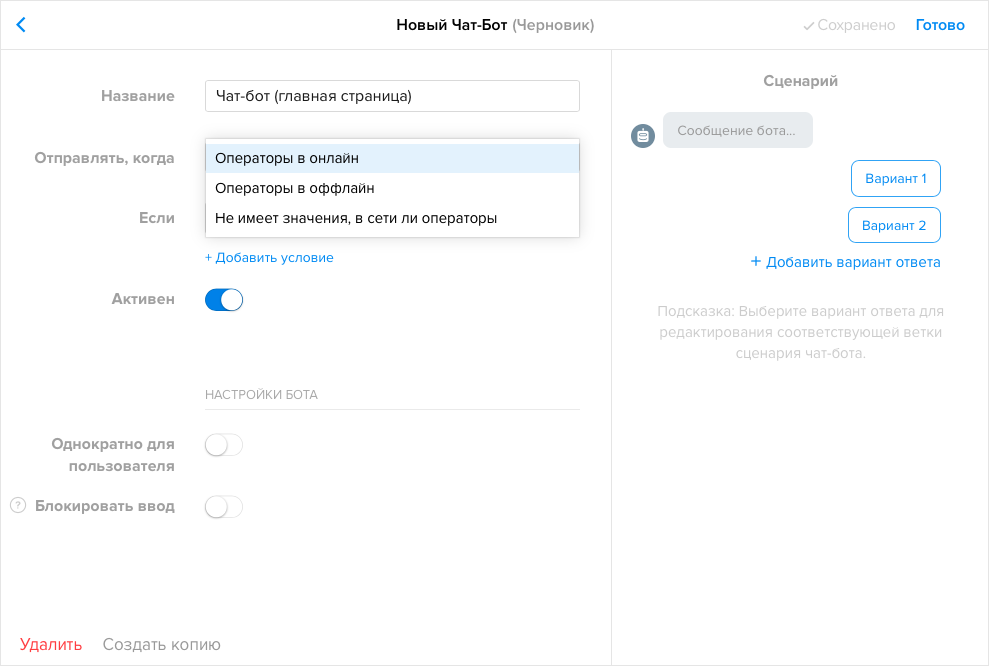
Task: Click the Сообщение бота message field
Action: point(737,130)
